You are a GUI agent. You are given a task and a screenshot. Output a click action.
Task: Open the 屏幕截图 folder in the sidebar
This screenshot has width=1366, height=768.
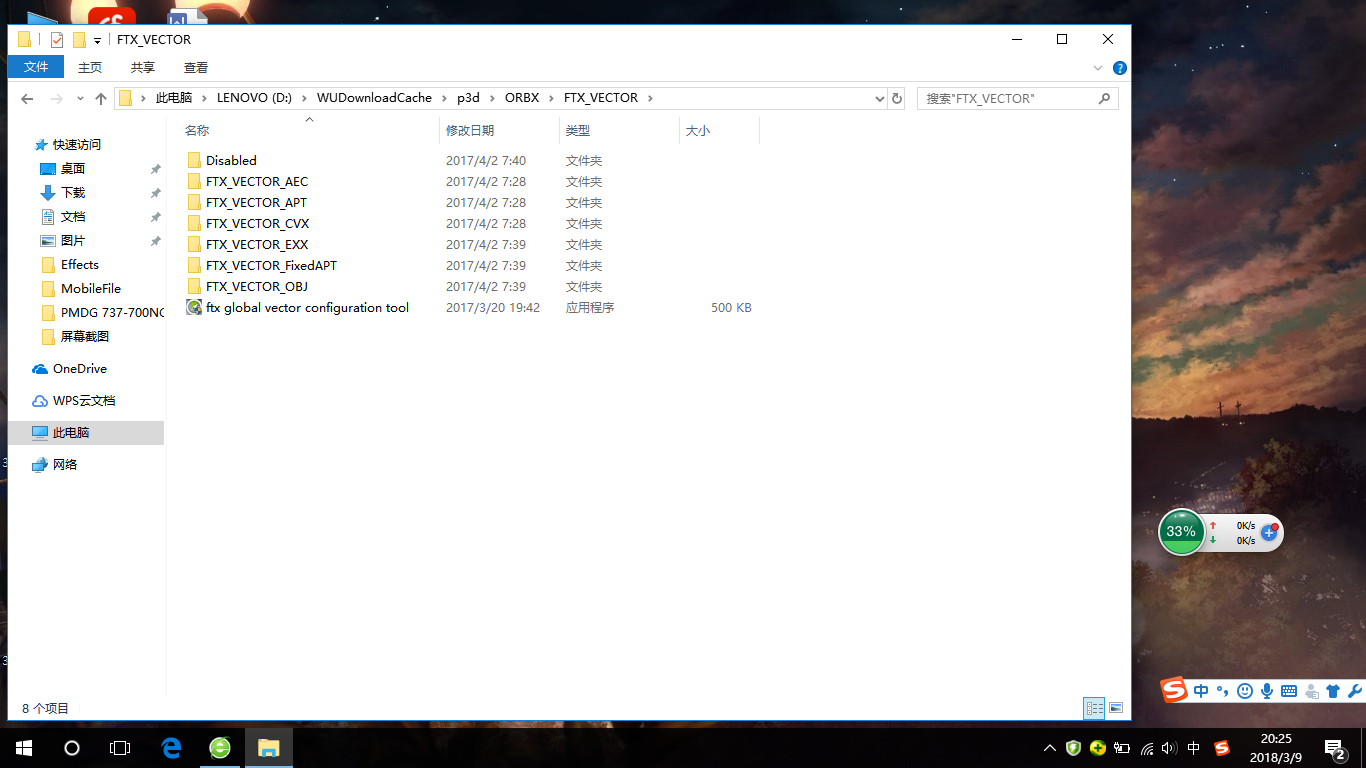click(84, 336)
